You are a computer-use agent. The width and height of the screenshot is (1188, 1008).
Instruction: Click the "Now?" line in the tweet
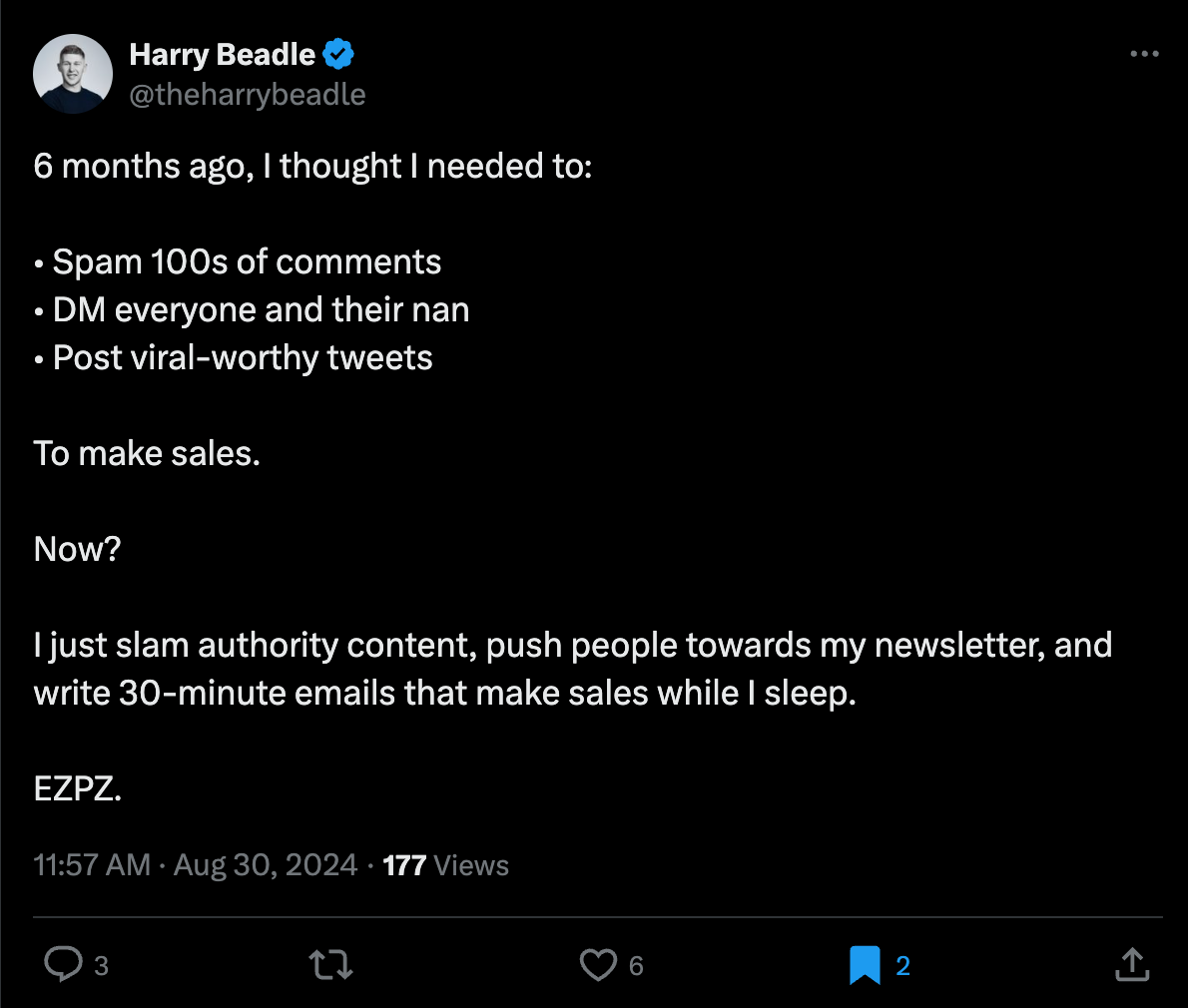coord(77,549)
